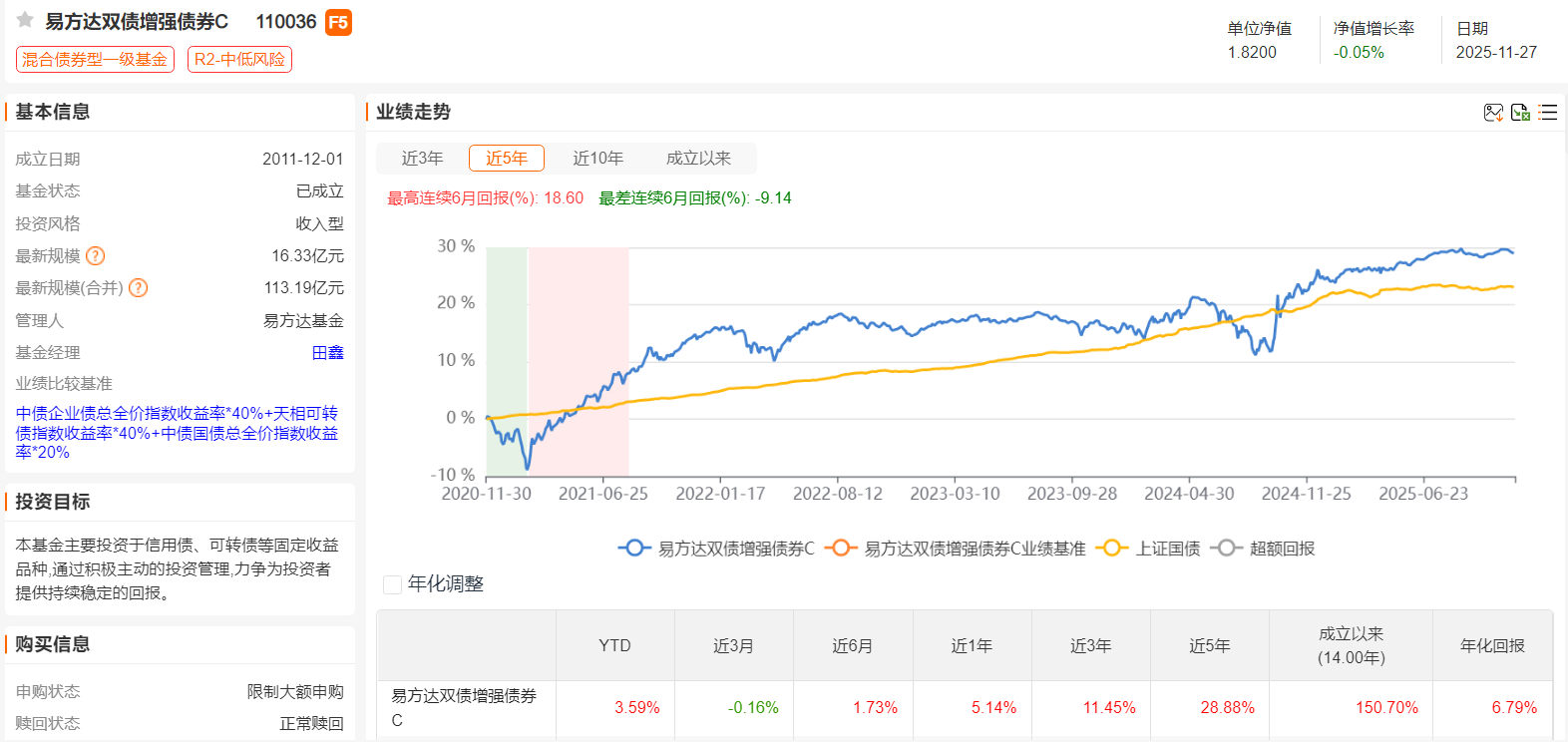Click help icon beside 最新规模(合并)

tap(139, 288)
